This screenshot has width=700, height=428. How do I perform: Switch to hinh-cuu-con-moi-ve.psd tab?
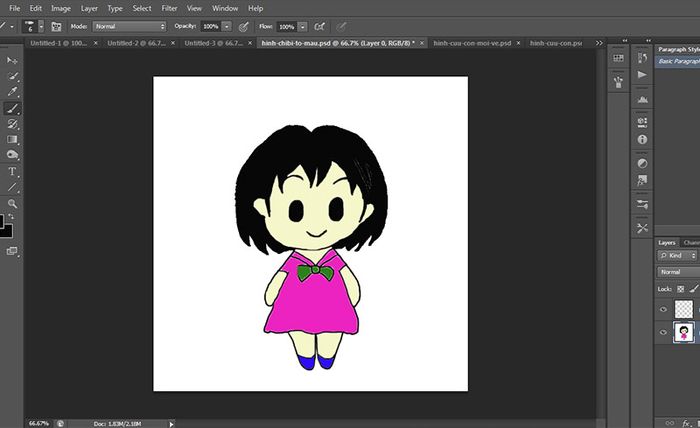(472, 43)
